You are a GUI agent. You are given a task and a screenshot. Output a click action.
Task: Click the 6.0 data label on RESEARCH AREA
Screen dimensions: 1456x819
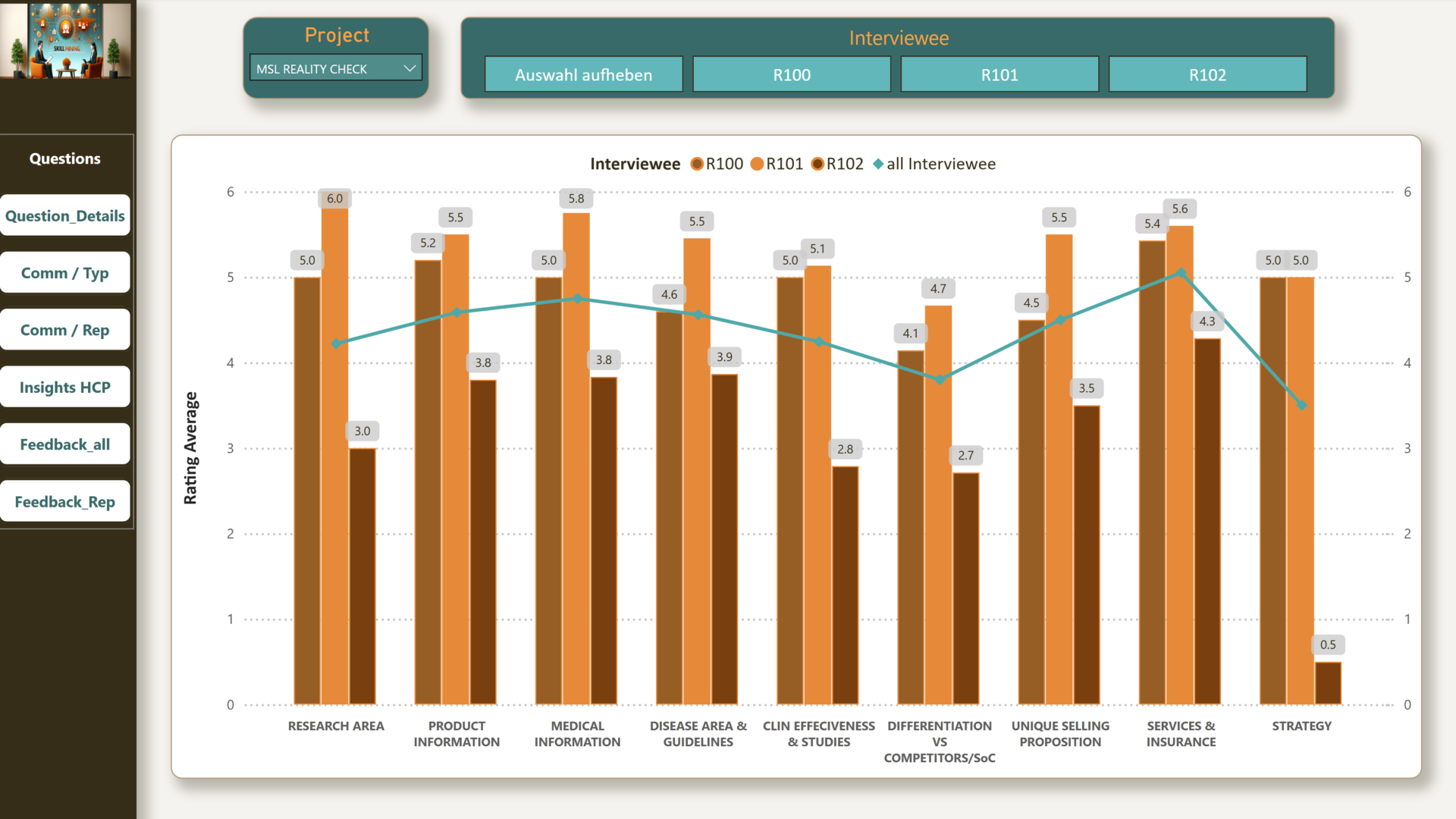point(334,199)
